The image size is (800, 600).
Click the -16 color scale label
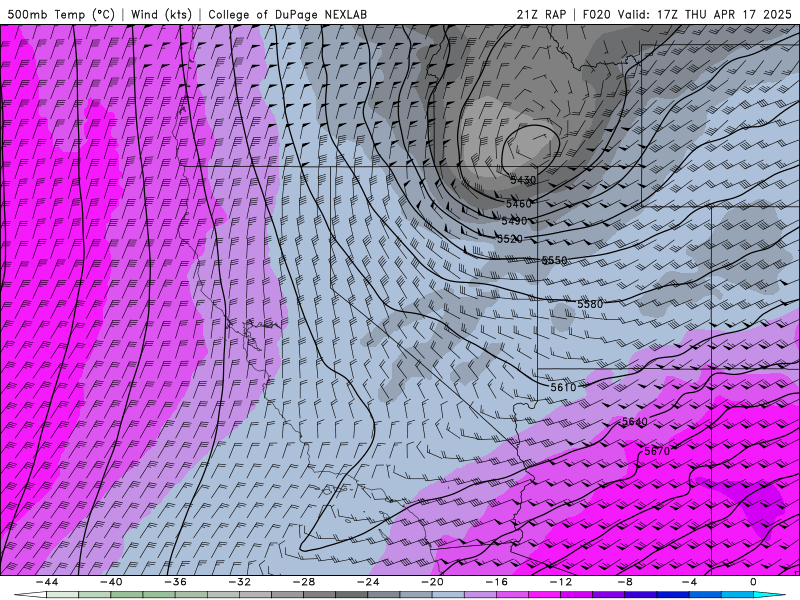(x=497, y=582)
